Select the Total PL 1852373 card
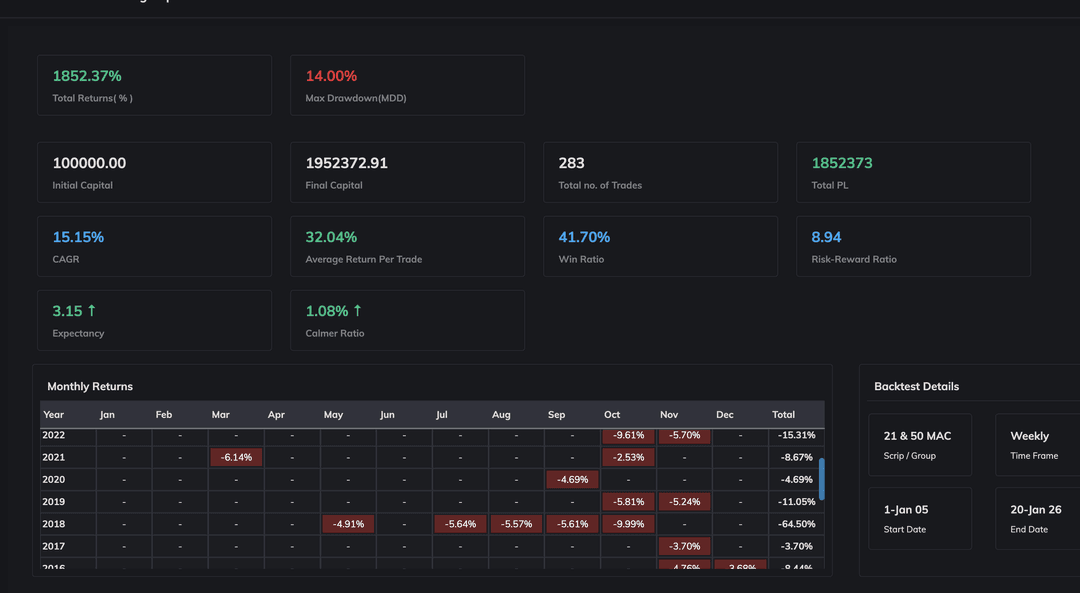Screen dimensions: 1080x593 click(913, 172)
